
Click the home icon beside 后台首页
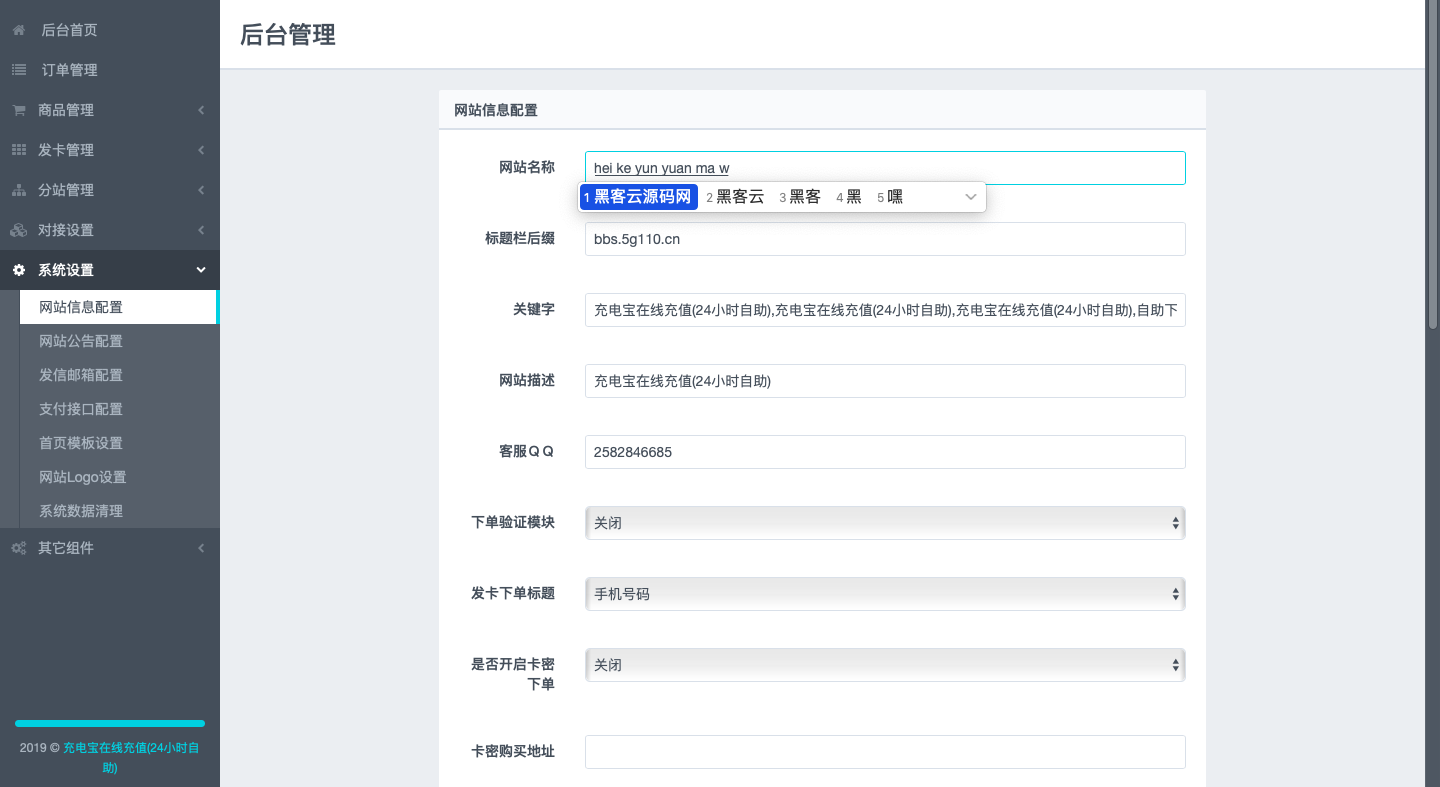click(x=18, y=30)
